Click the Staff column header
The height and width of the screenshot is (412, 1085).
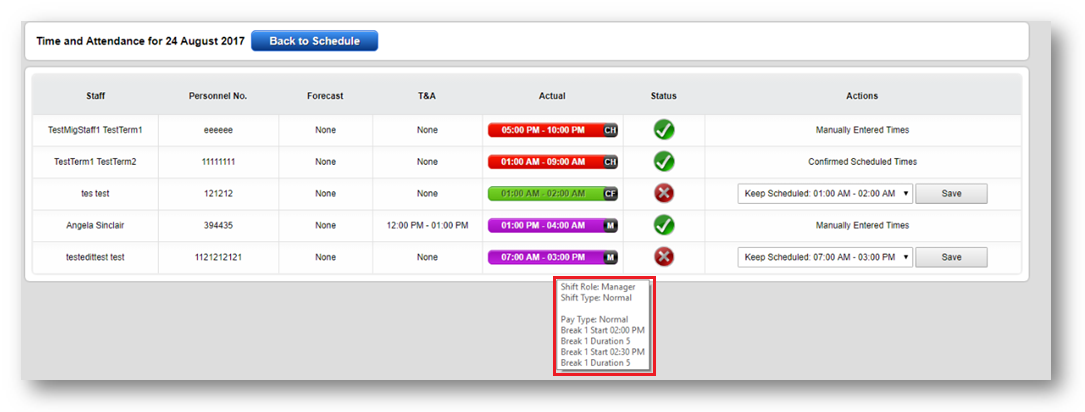[x=95, y=96]
